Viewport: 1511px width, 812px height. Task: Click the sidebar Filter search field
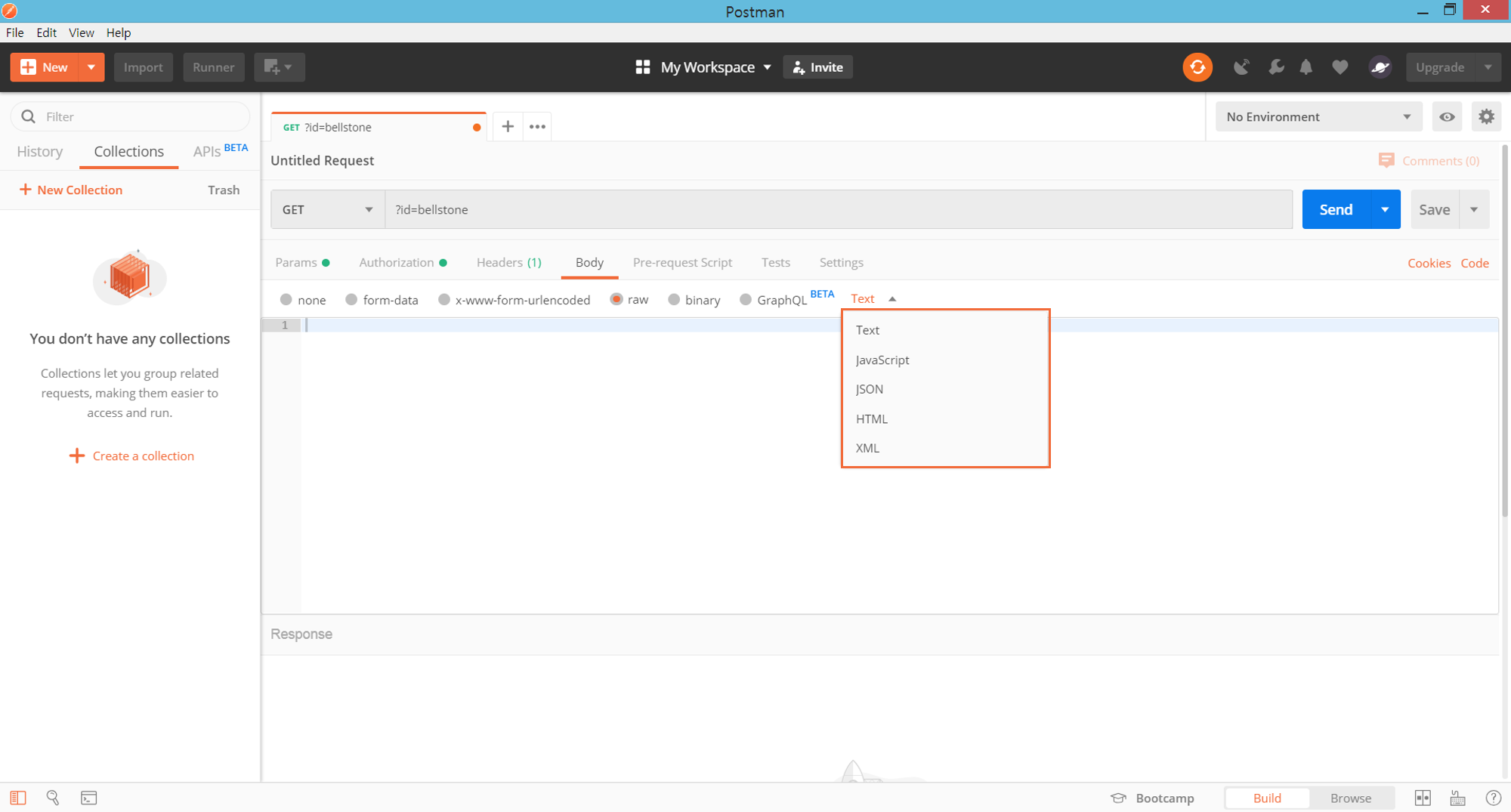(x=130, y=116)
